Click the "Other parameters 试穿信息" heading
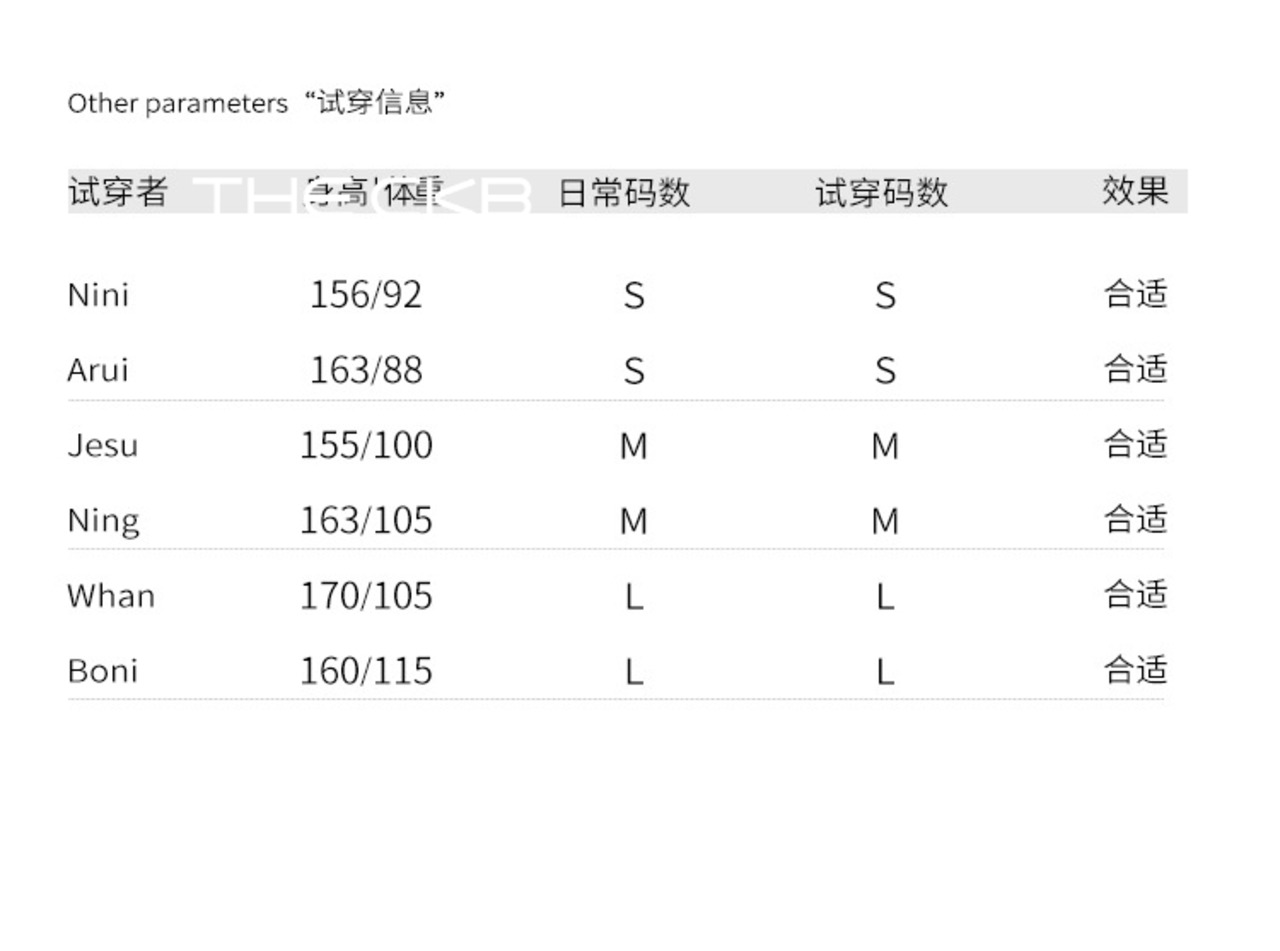The width and height of the screenshot is (1280, 951). tap(256, 102)
